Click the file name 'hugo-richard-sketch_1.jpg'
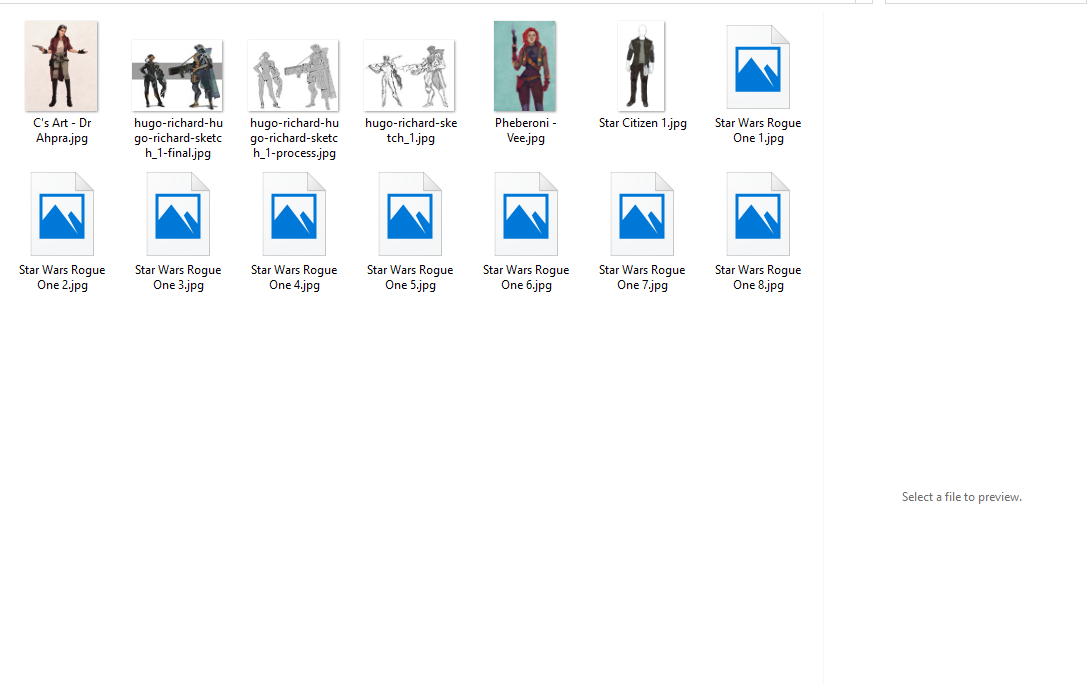The height and width of the screenshot is (685, 1088). pyautogui.click(x=411, y=130)
